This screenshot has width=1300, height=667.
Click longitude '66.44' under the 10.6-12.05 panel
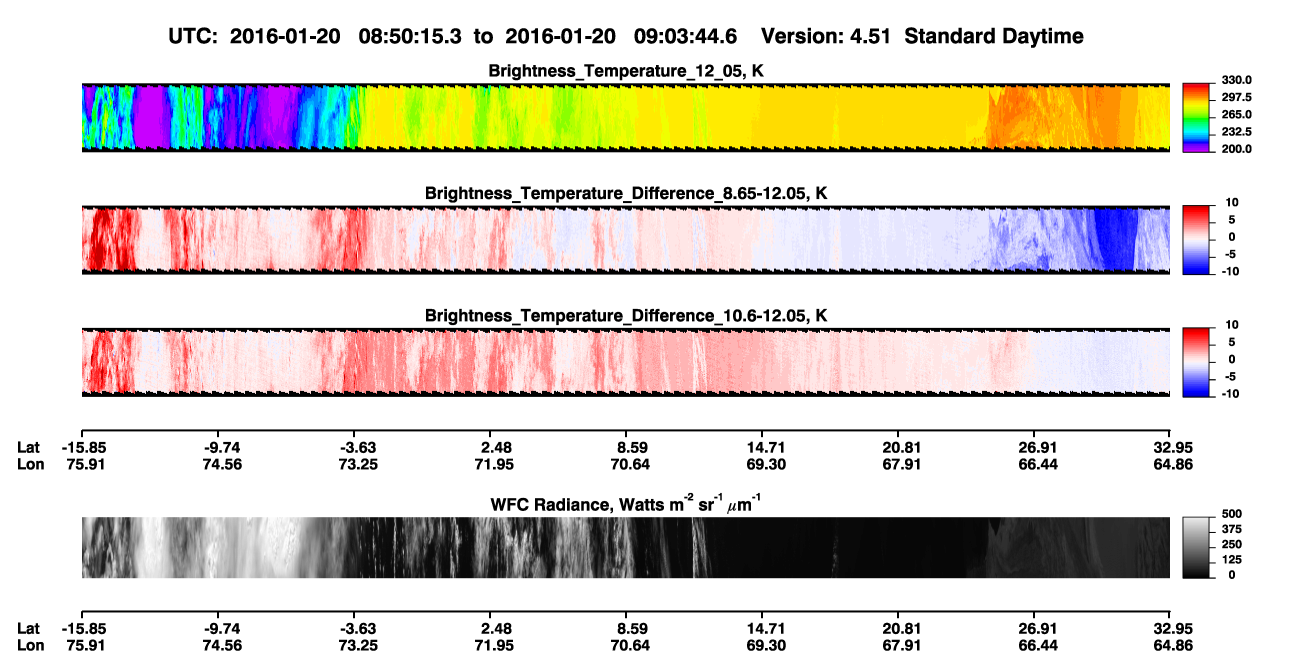point(1037,464)
